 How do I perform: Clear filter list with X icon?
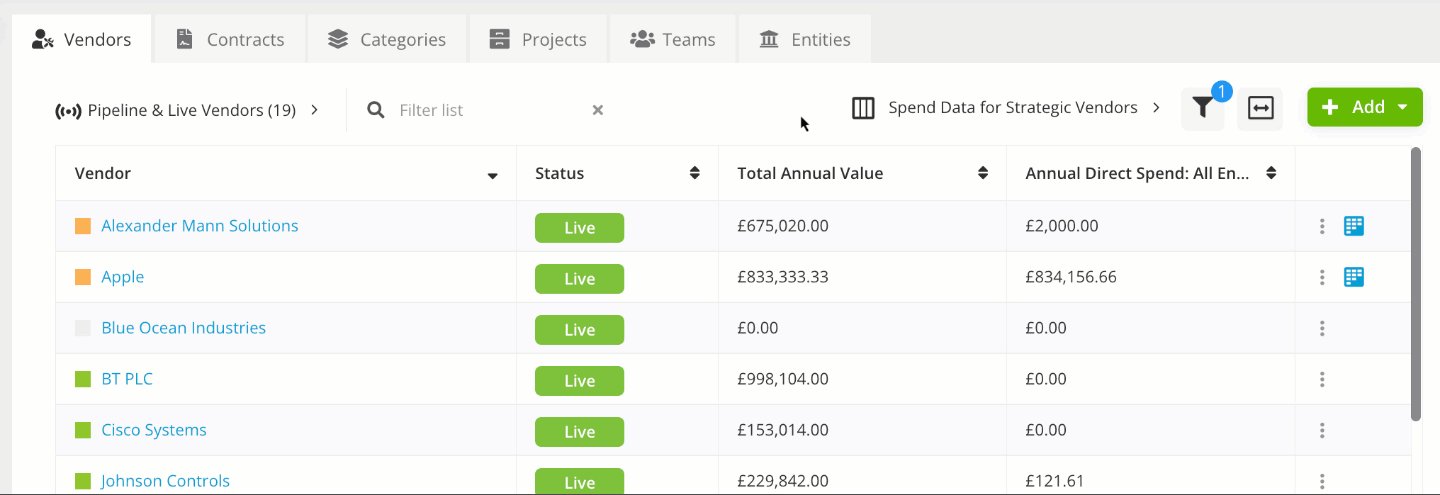click(597, 110)
